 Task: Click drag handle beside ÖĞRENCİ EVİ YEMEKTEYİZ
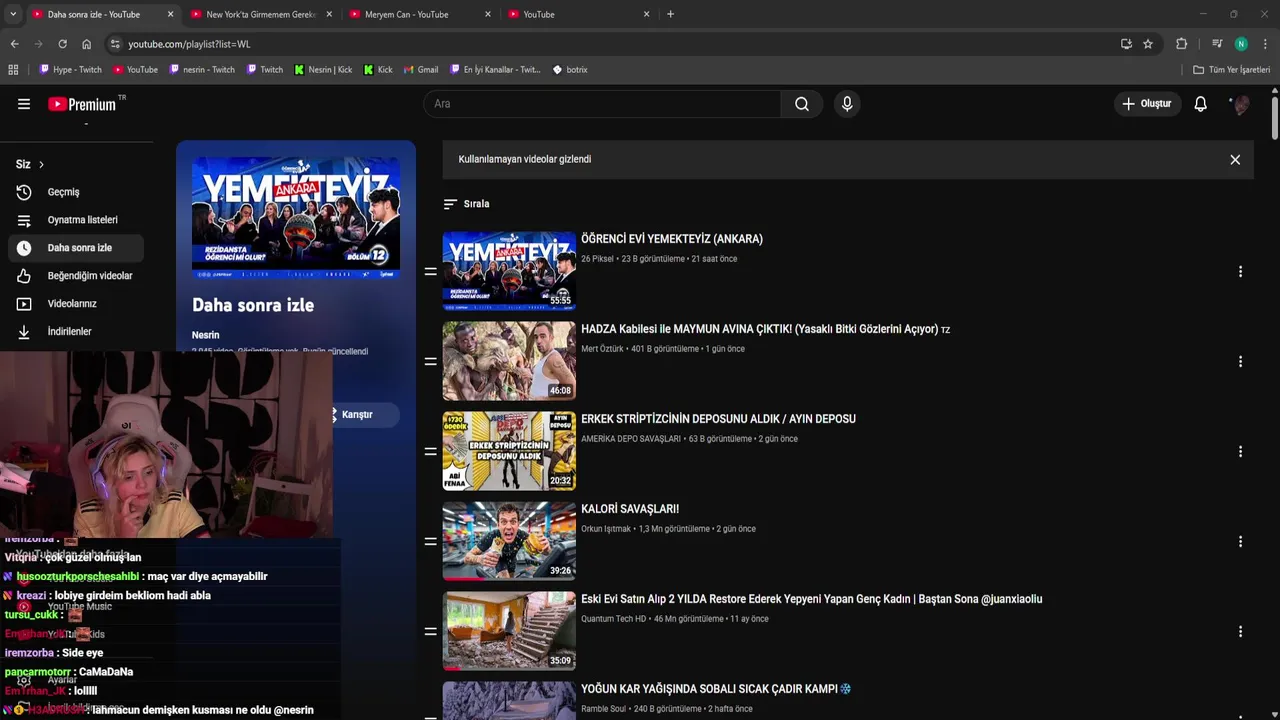tap(430, 271)
